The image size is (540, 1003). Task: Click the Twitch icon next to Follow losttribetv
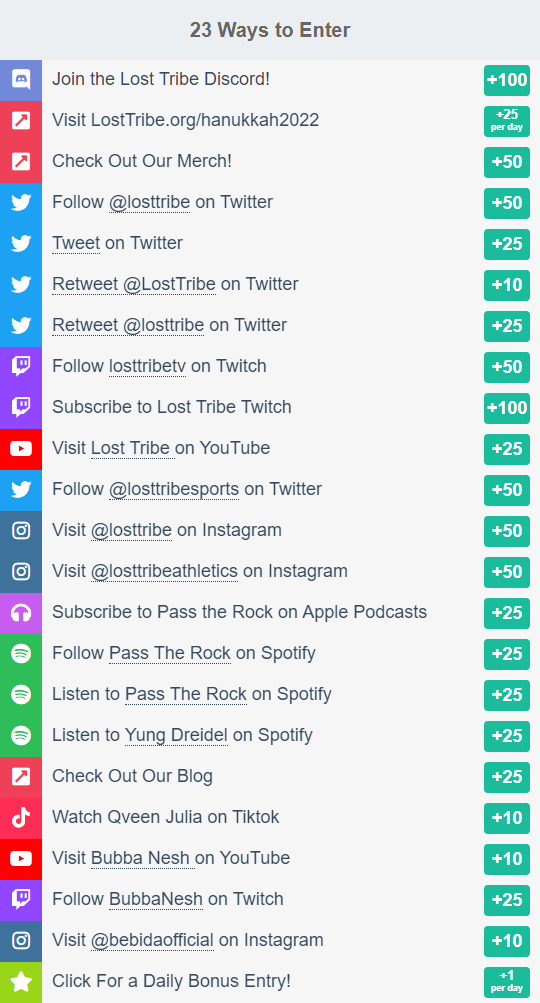[21, 367]
